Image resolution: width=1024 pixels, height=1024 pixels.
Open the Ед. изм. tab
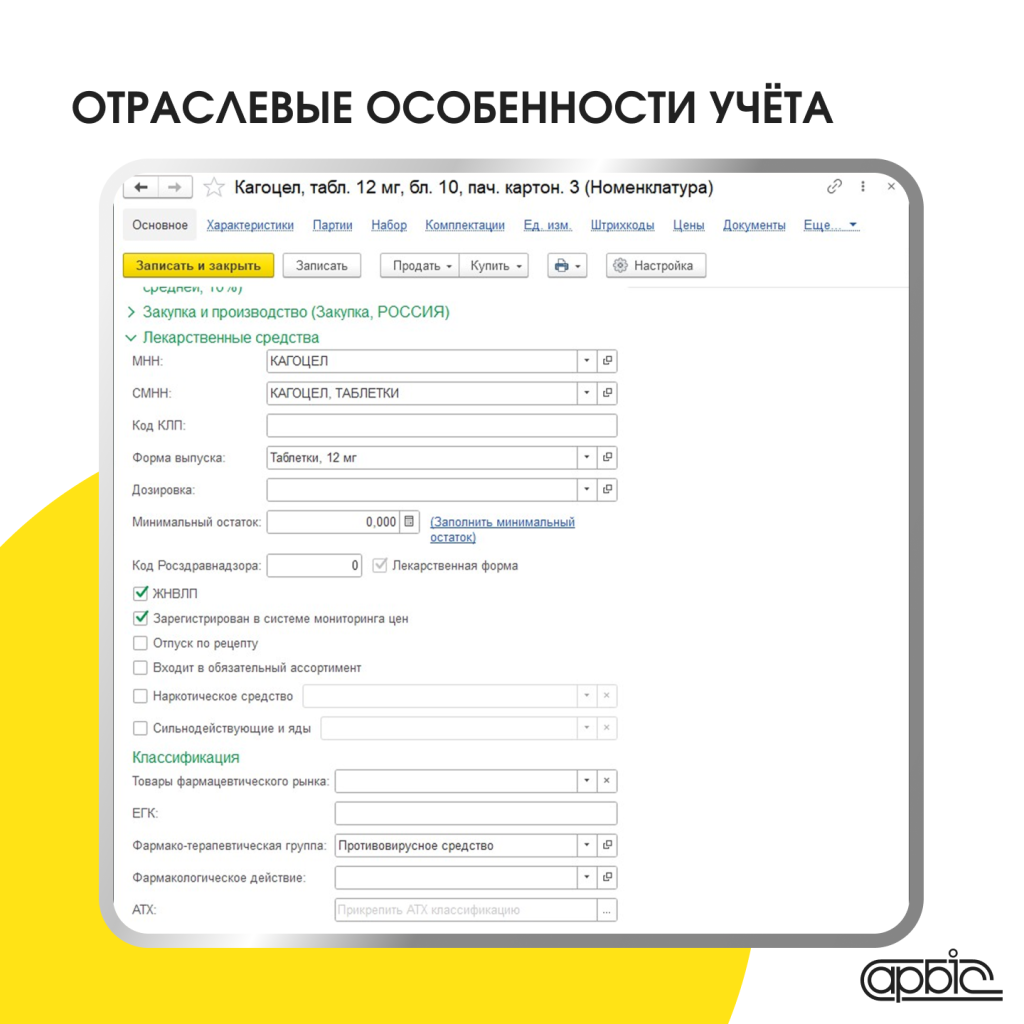pyautogui.click(x=547, y=225)
